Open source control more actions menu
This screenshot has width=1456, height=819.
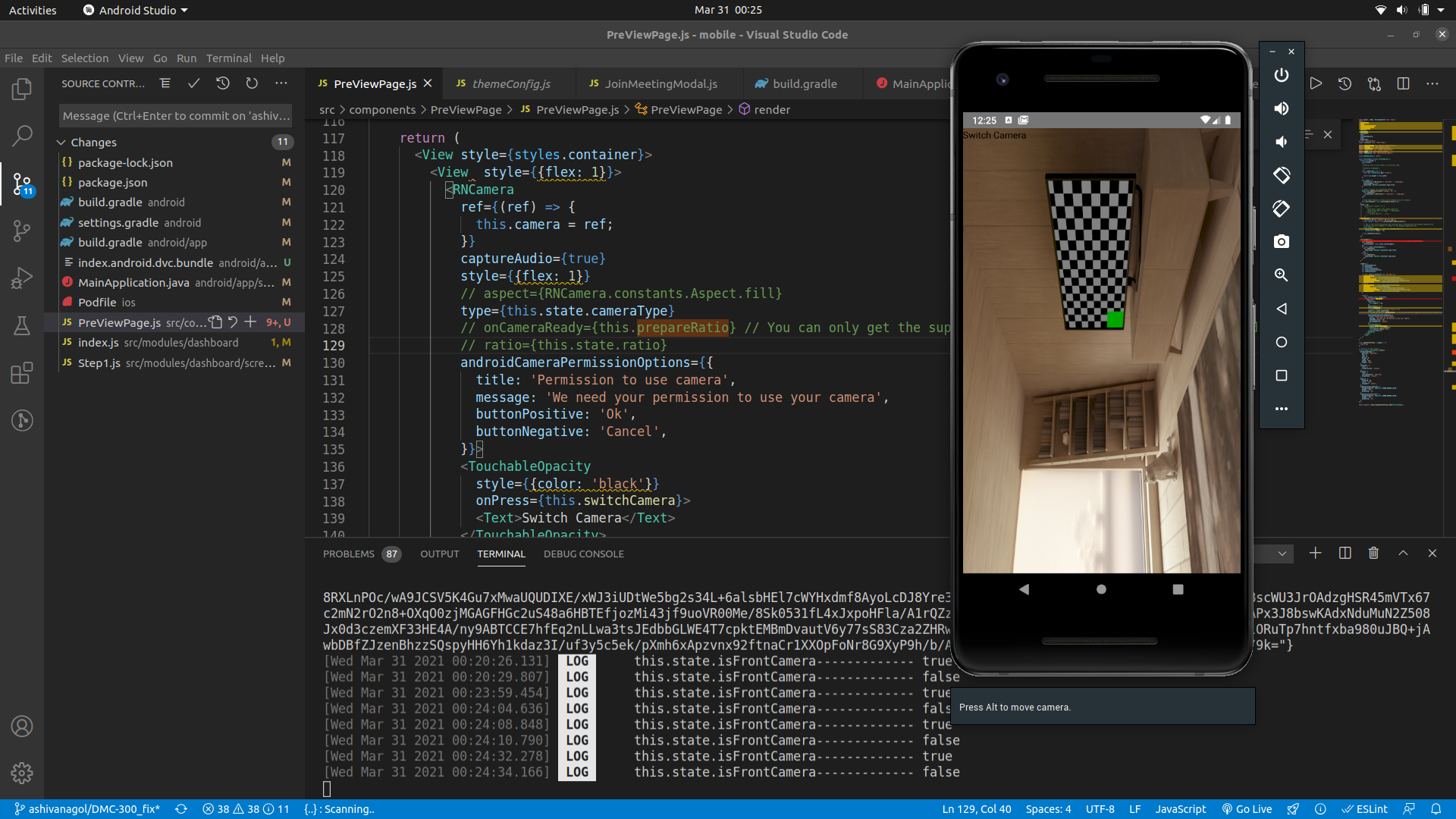tap(281, 83)
